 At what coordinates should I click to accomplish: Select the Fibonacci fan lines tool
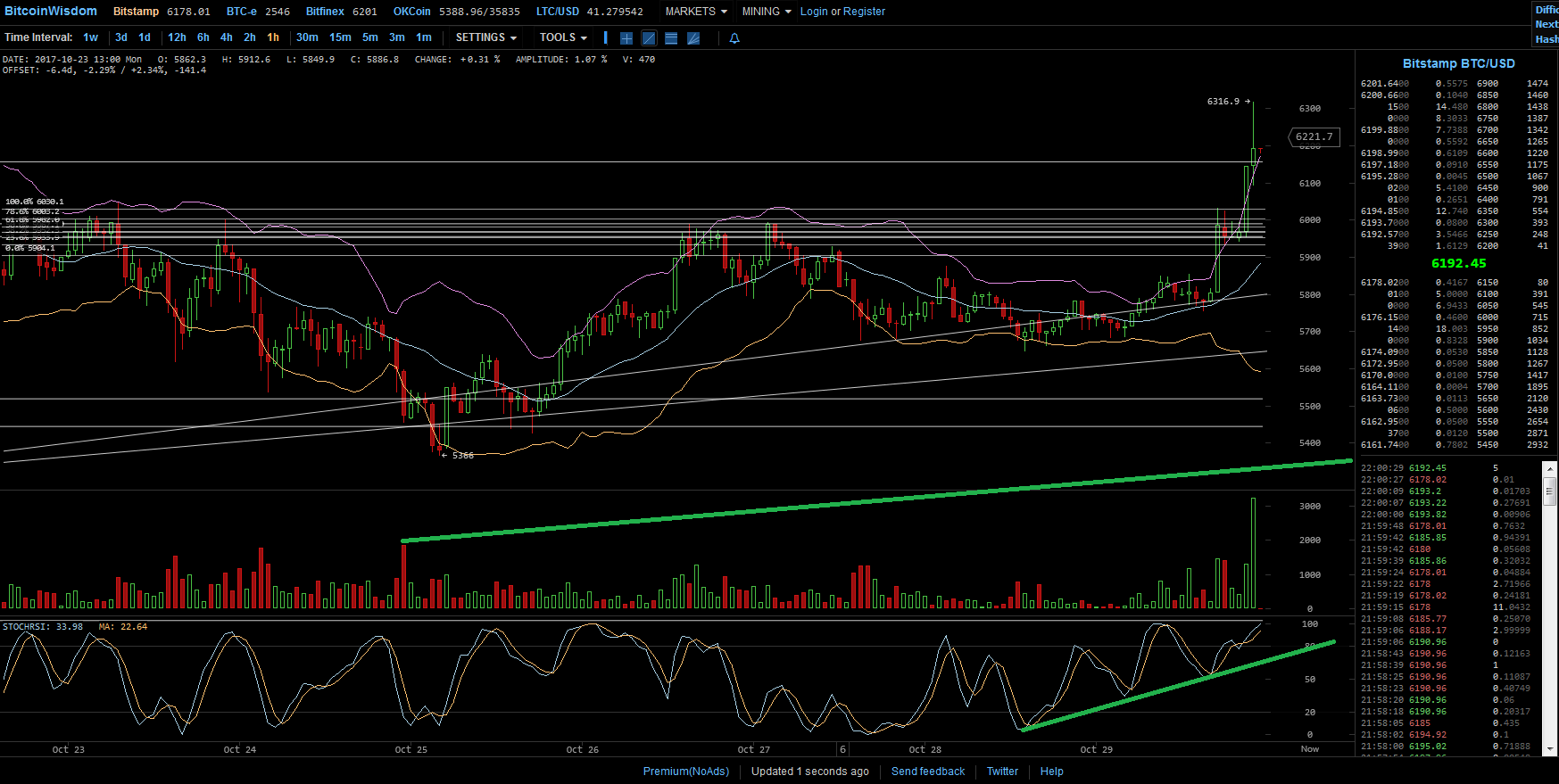693,38
